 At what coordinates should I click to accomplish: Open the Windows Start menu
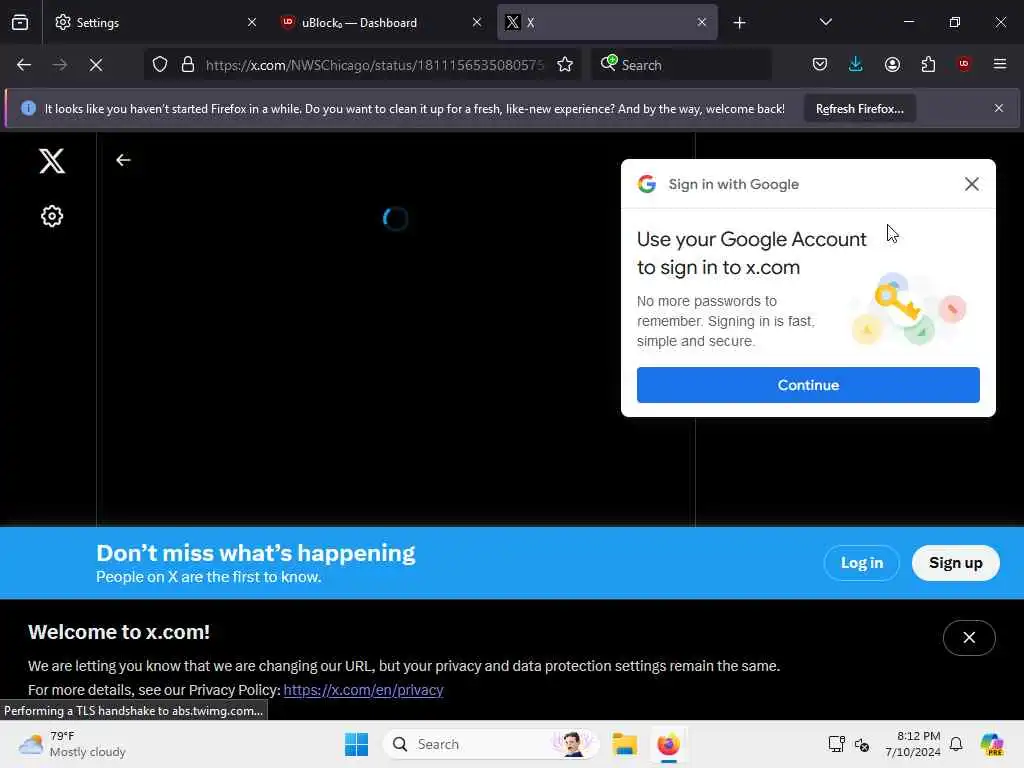(x=356, y=744)
